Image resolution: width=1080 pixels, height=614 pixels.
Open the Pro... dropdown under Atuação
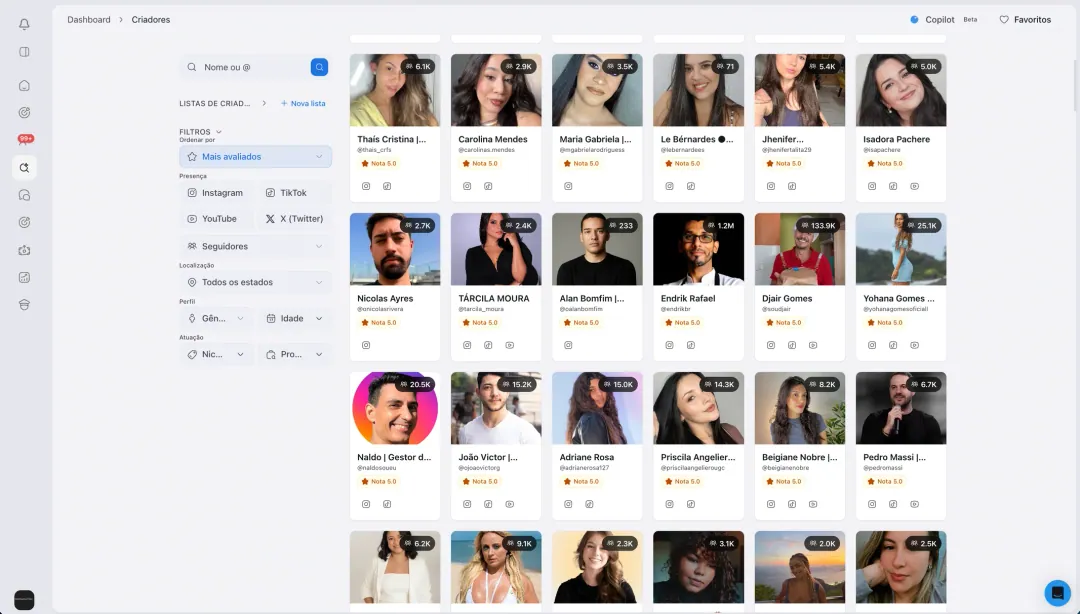[x=295, y=354]
